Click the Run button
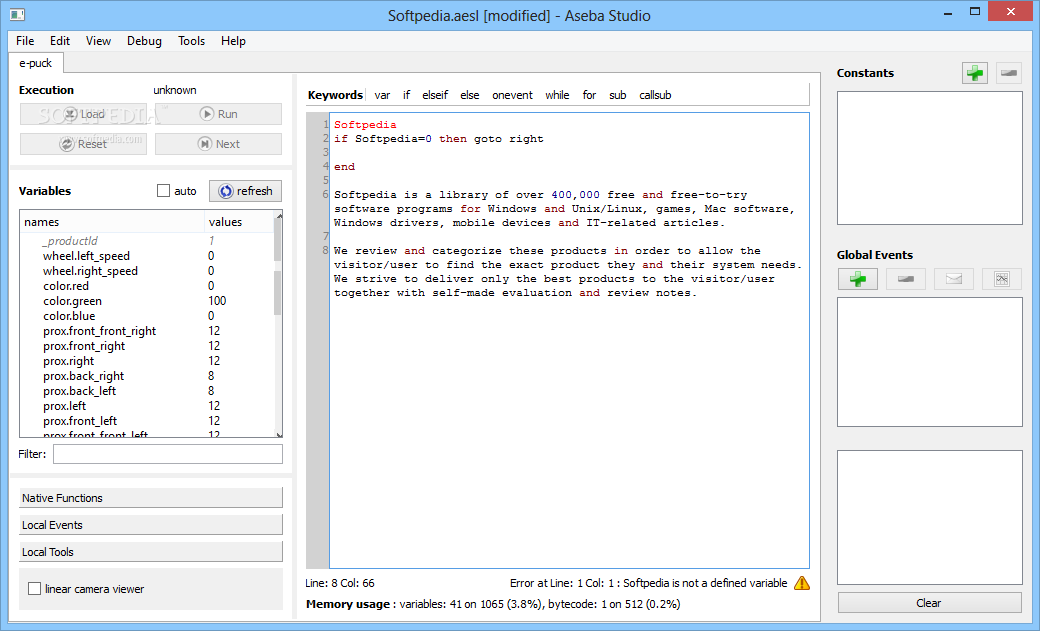This screenshot has width=1040, height=631. tap(218, 114)
